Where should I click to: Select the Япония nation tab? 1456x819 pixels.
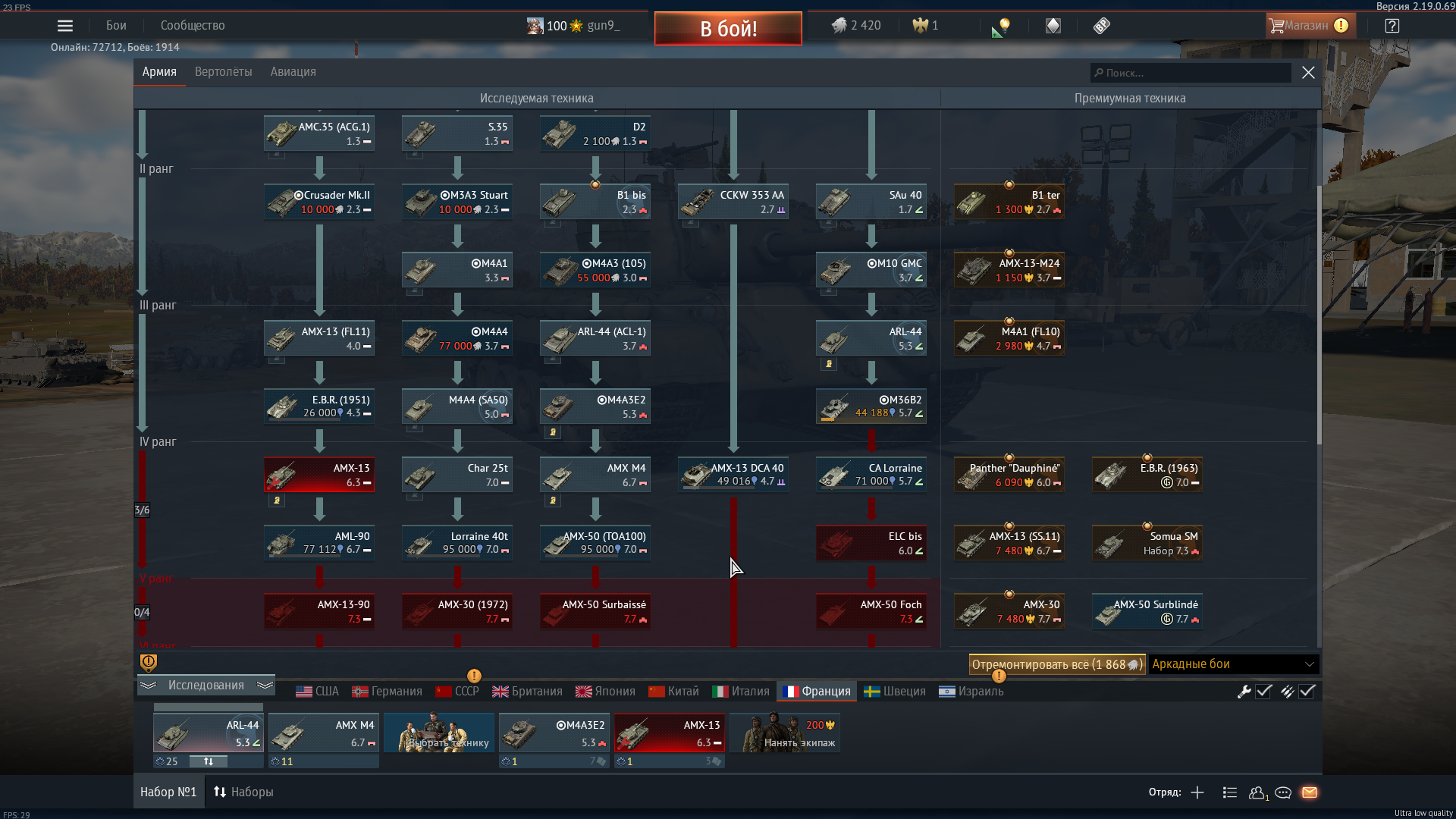click(605, 692)
